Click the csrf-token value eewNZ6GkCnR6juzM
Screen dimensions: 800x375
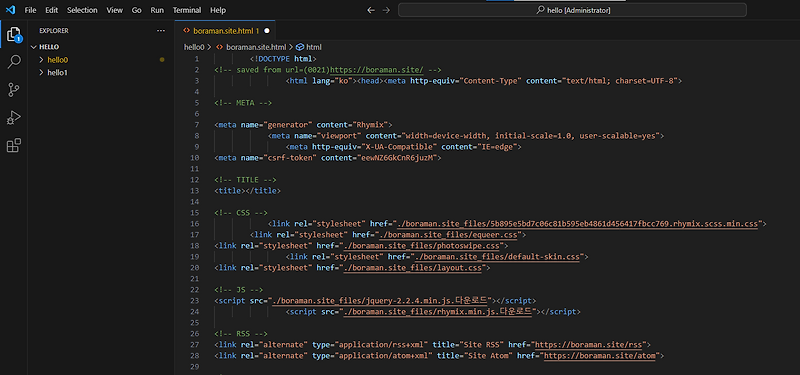pos(396,158)
